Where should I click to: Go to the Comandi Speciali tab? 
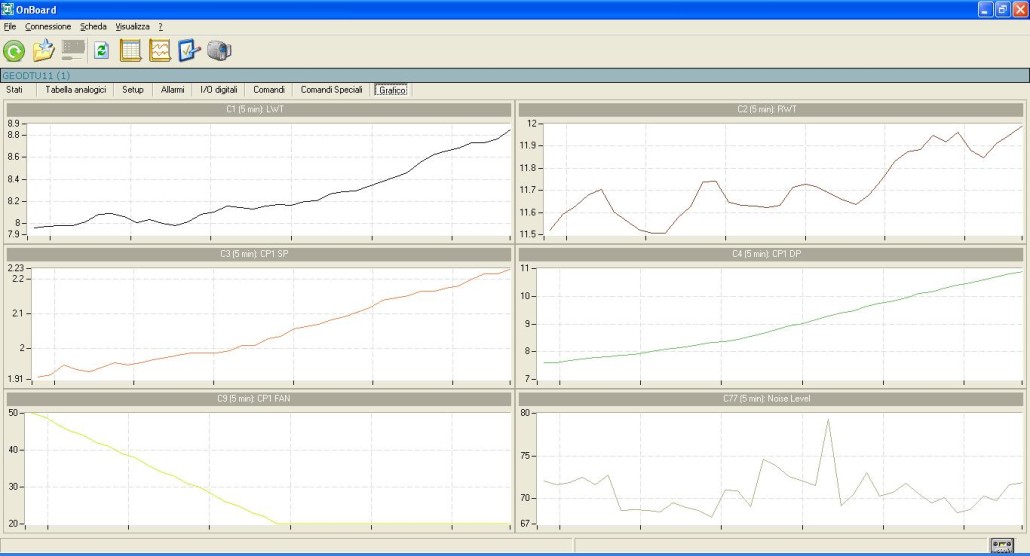[331, 90]
